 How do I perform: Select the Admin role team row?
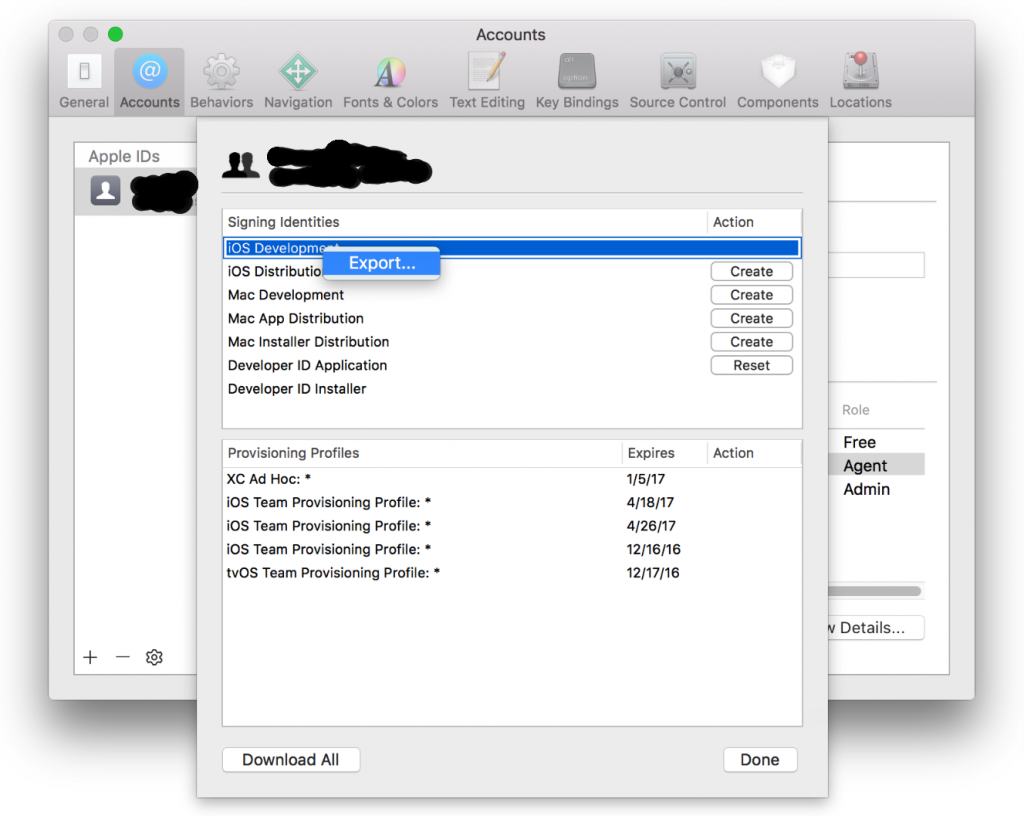pyautogui.click(x=876, y=489)
